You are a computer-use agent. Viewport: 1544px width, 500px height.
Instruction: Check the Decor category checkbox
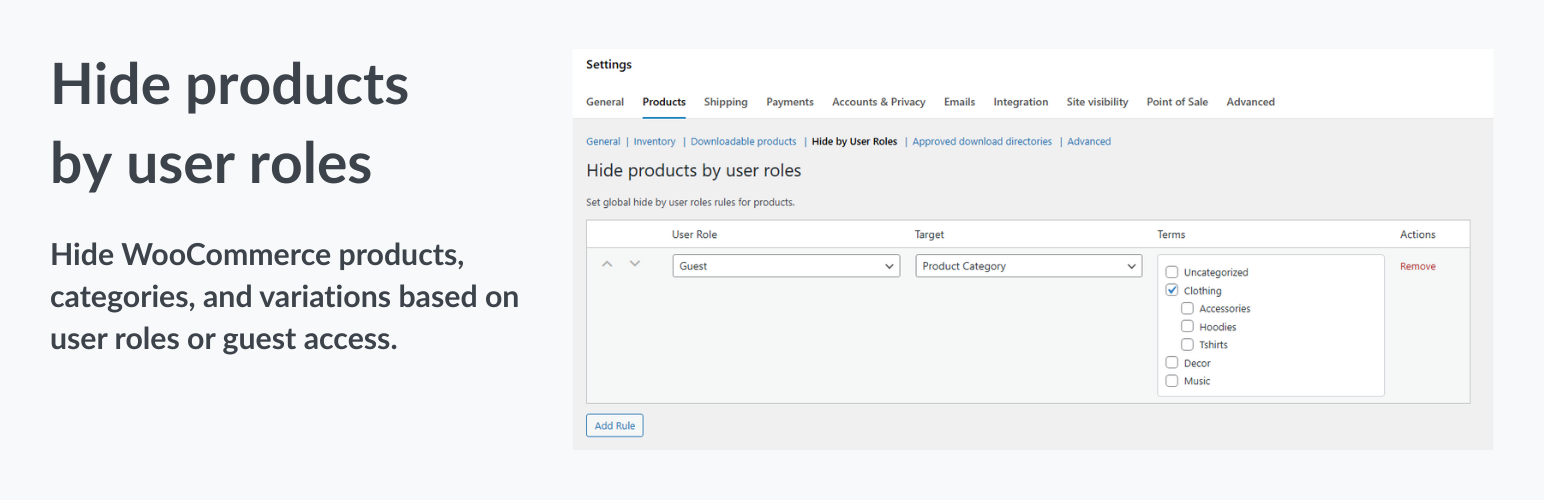click(1172, 363)
